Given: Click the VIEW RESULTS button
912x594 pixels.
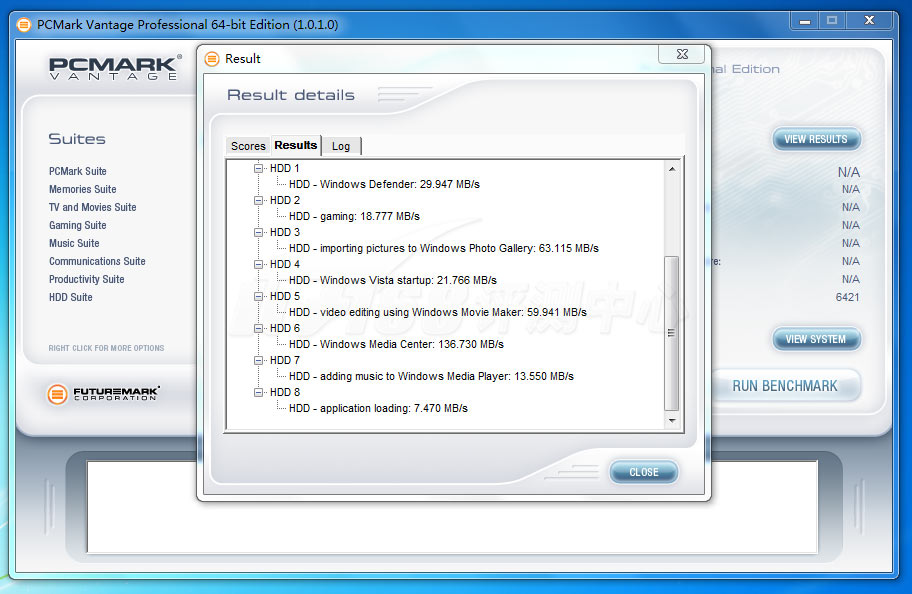Looking at the screenshot, I should pos(815,140).
